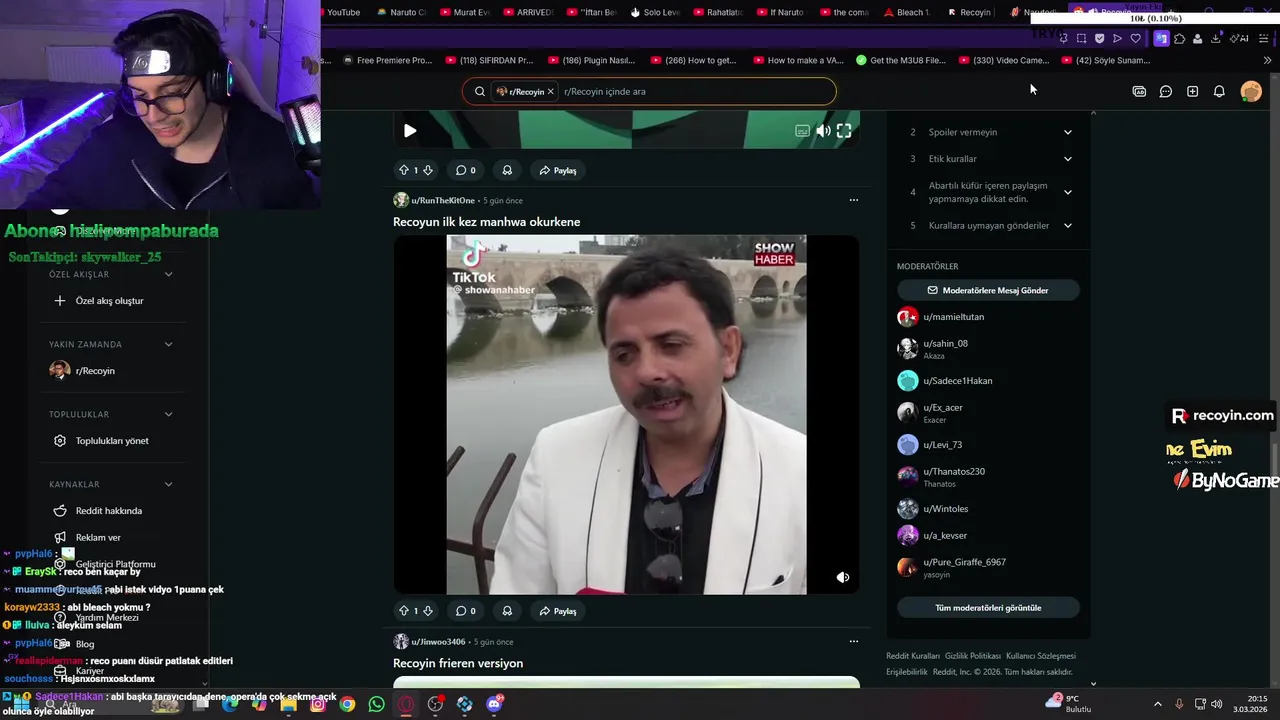This screenshot has height=720, width=1280.
Task: Open post titled Recoyun ilk kez manhwa okurkene
Action: pos(486,222)
